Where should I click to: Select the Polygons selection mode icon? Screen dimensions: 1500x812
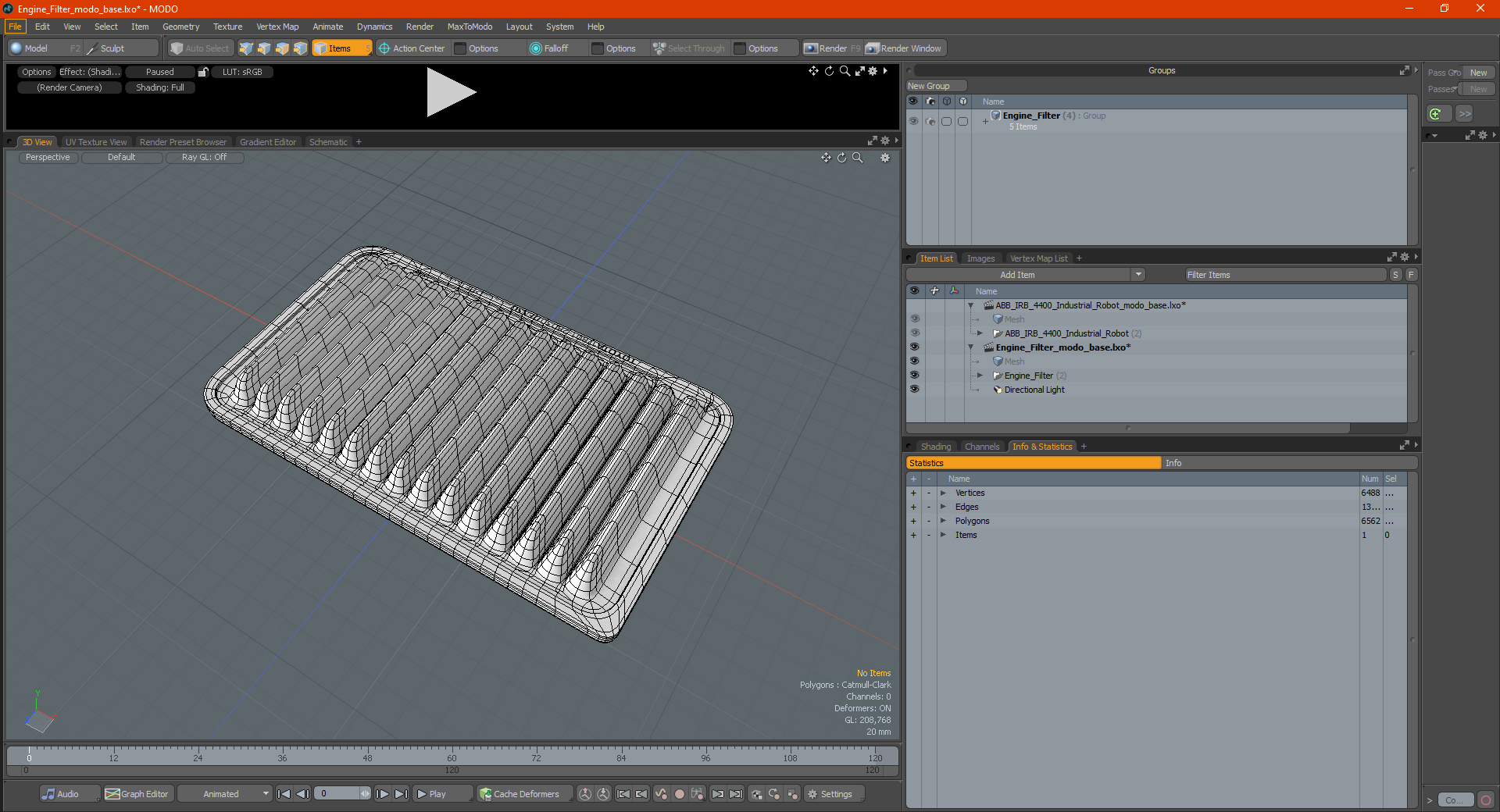click(x=282, y=48)
